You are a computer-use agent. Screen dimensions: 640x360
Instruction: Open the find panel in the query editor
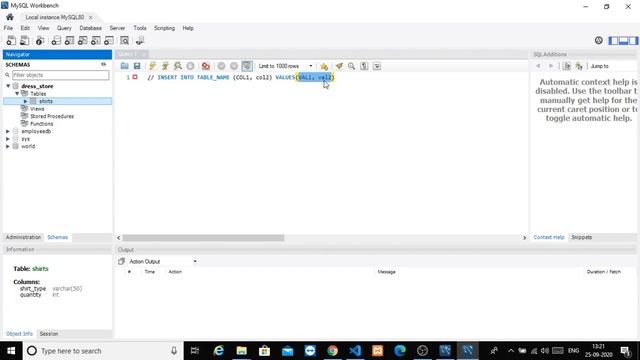coord(351,66)
